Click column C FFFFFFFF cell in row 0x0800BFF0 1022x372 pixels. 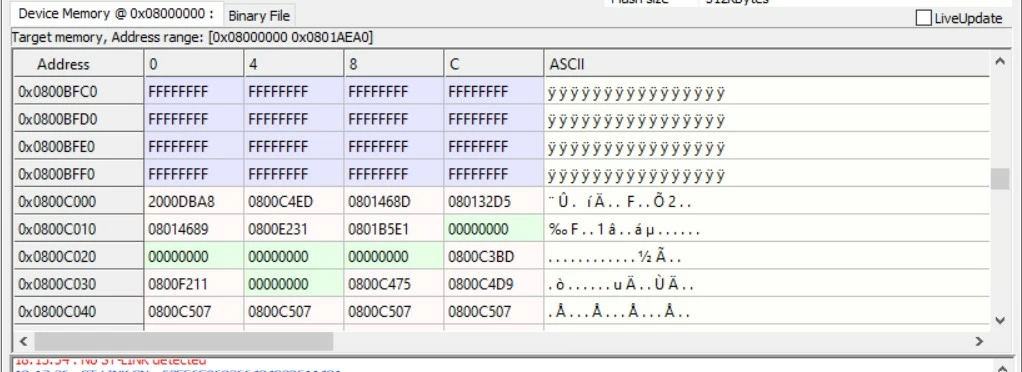[494, 174]
